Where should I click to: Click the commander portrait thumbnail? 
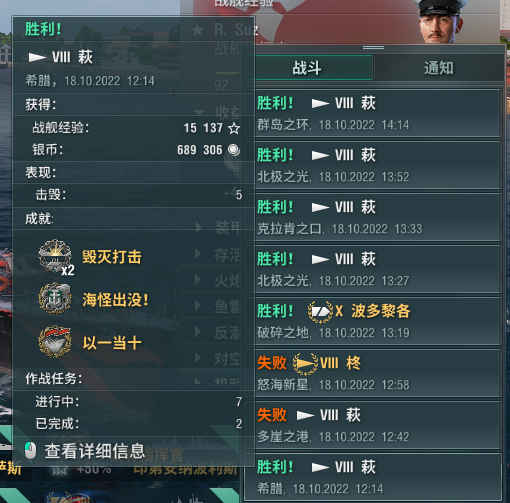coord(440,21)
